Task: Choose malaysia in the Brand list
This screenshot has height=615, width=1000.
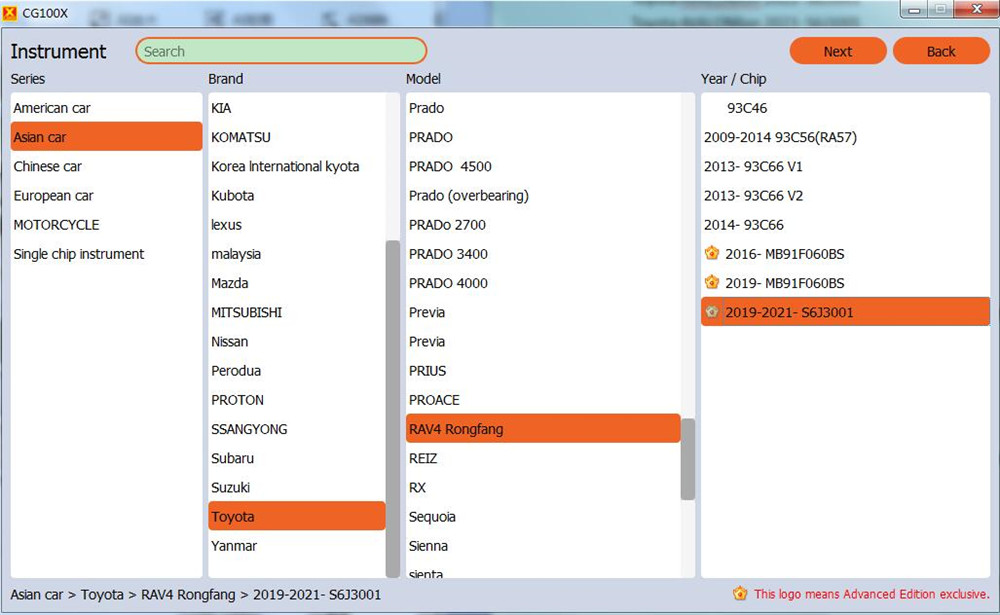Action: pos(297,254)
